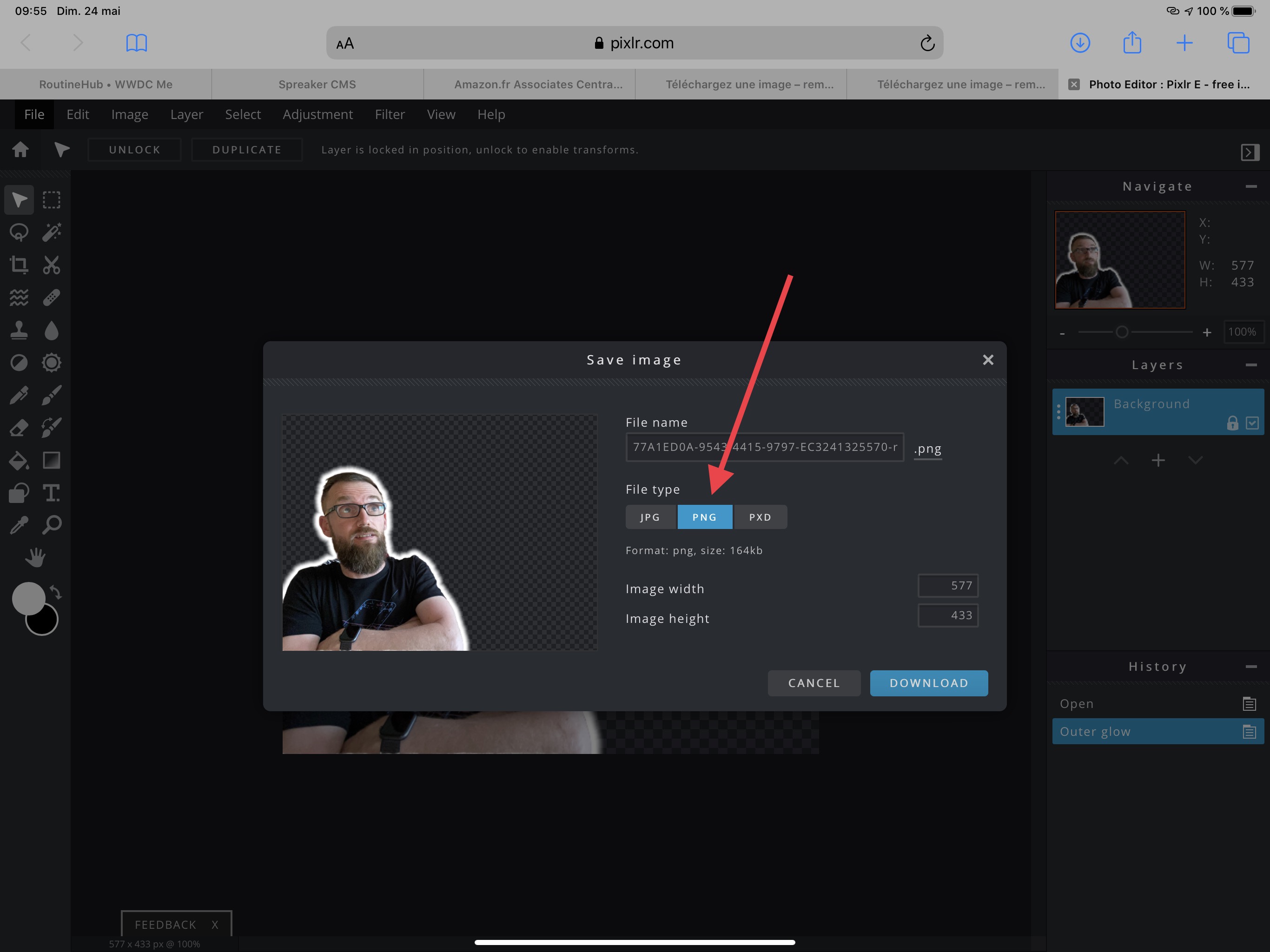
Task: Select the Paint Bucket fill tool
Action: 19,461
